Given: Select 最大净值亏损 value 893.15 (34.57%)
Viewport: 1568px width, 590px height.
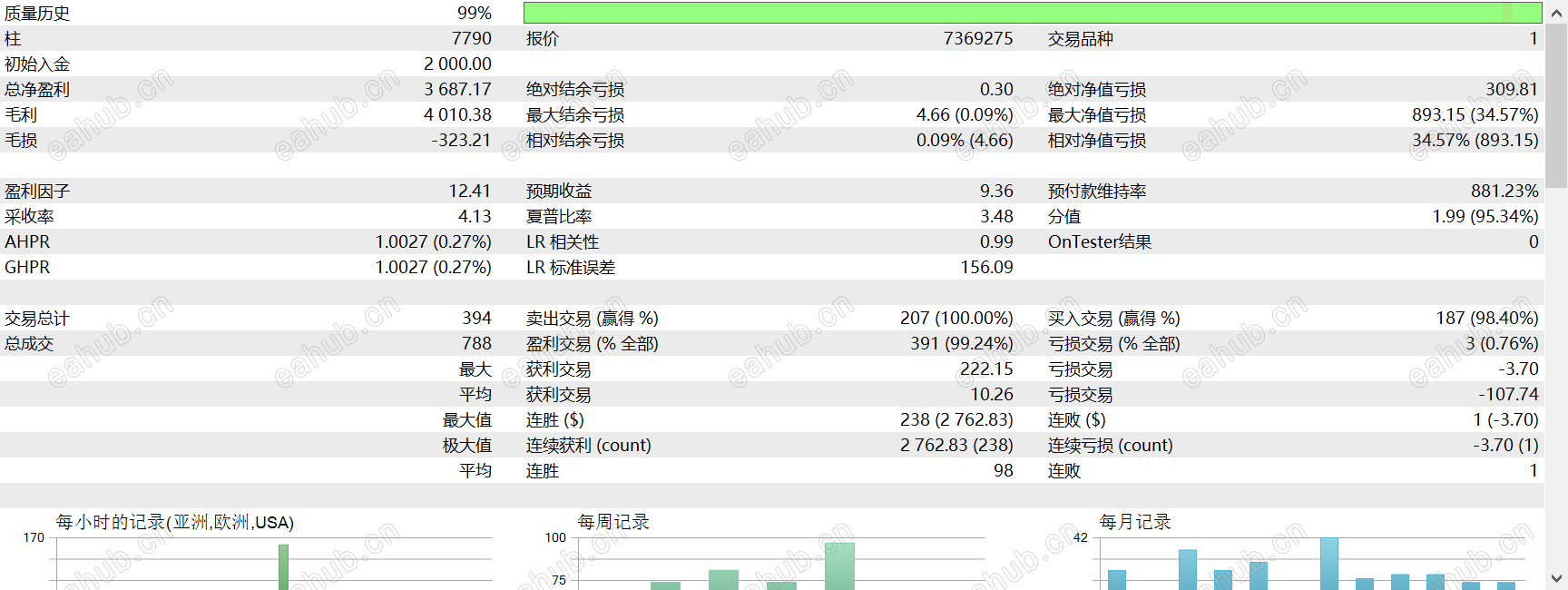Looking at the screenshot, I should click(1475, 114).
